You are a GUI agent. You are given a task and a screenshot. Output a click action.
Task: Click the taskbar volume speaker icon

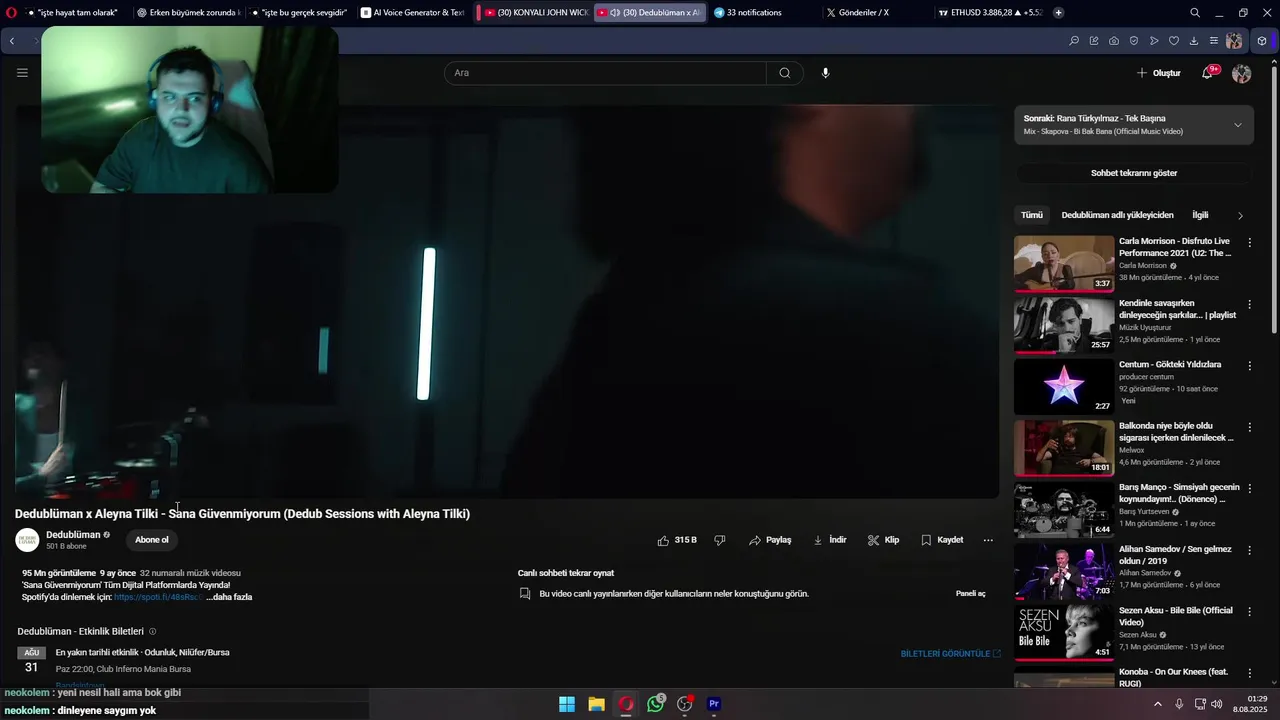click(x=1217, y=704)
